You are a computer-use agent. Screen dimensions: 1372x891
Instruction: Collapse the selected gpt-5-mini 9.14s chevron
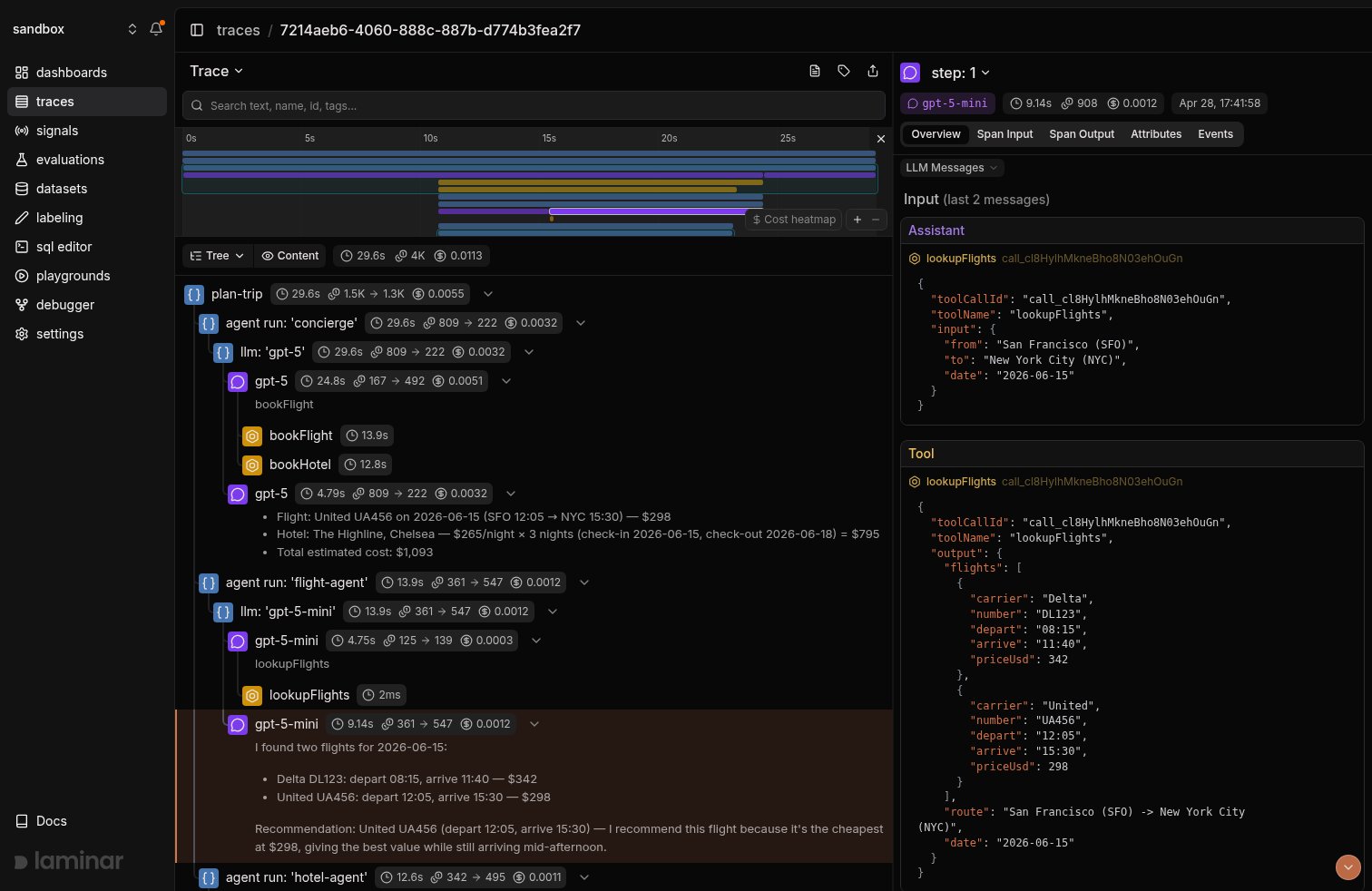pos(534,724)
